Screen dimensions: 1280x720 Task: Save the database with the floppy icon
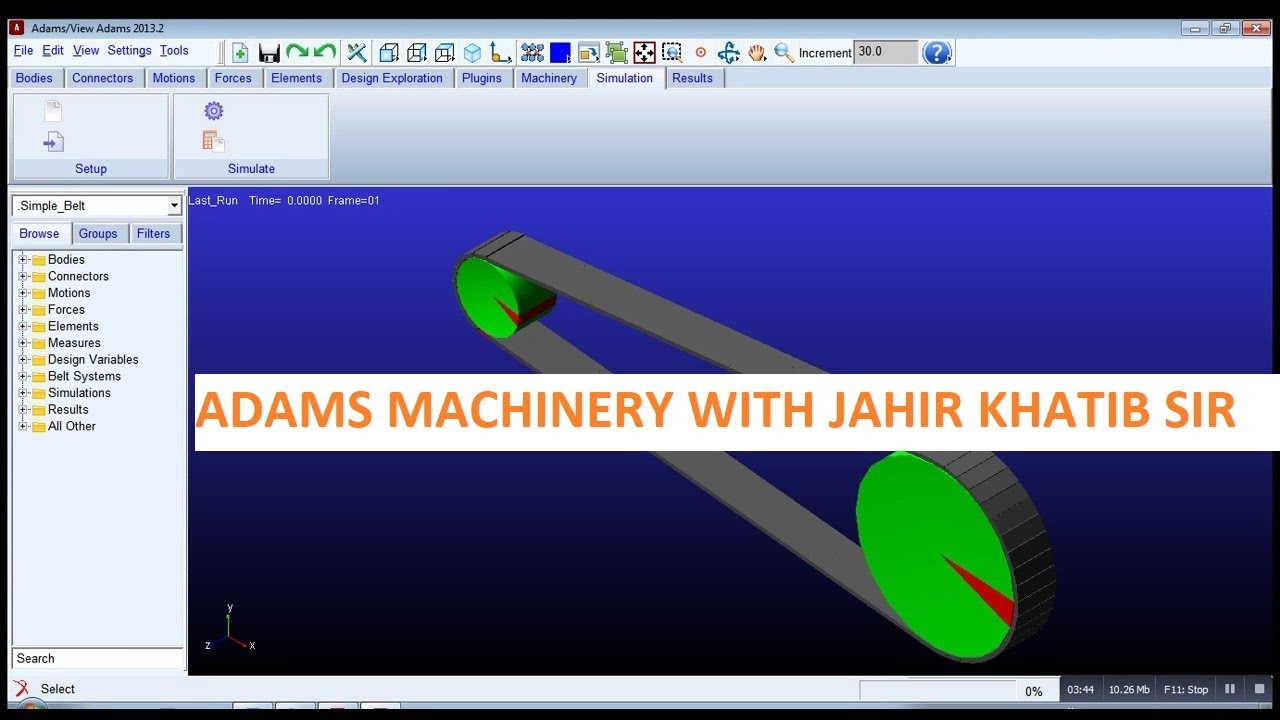269,53
